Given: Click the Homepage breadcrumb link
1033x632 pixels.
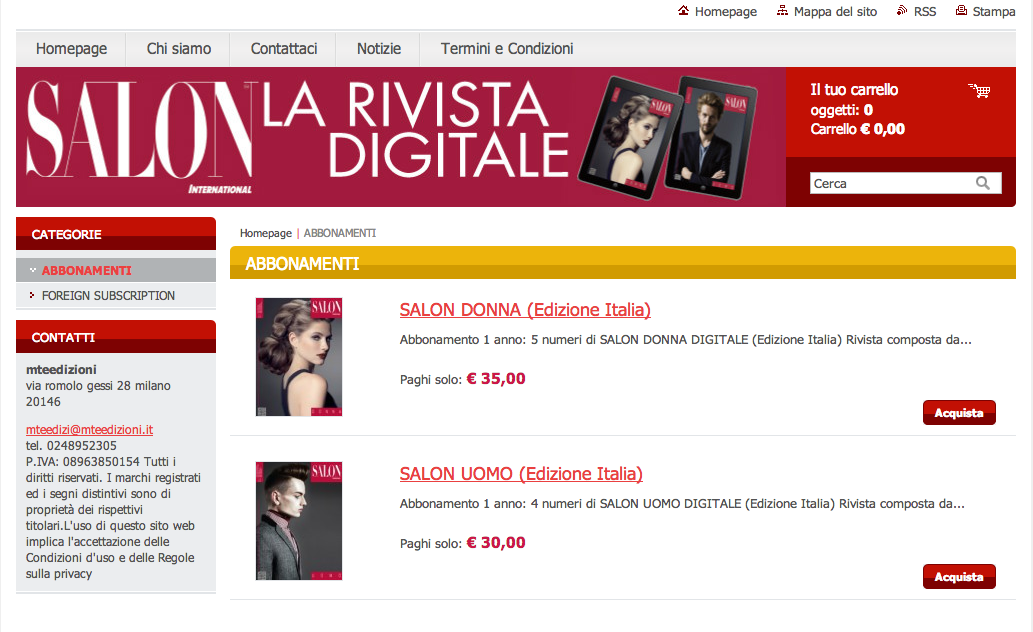Looking at the screenshot, I should [265, 233].
